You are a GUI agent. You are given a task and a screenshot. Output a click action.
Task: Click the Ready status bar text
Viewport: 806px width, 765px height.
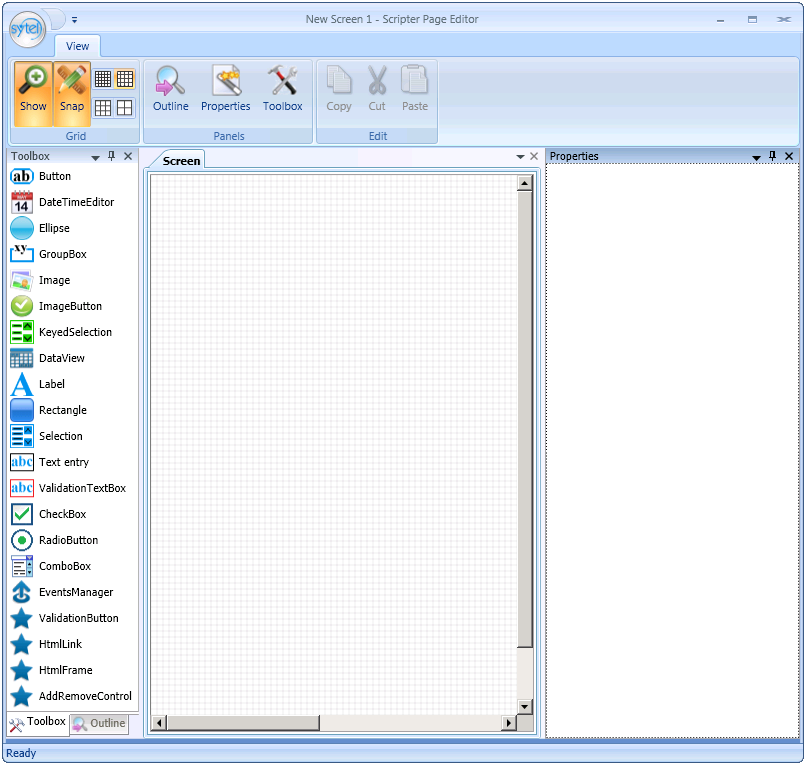click(21, 753)
